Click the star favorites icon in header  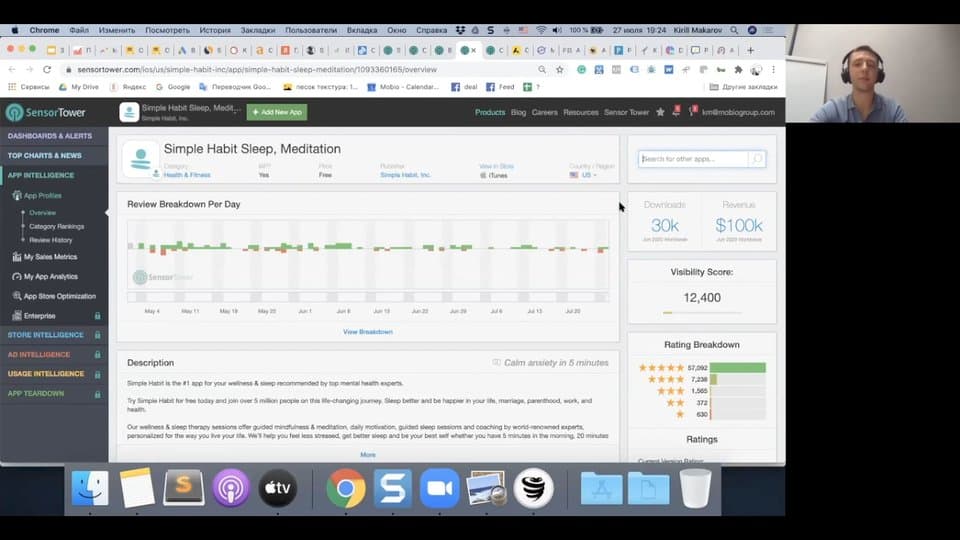(x=660, y=112)
